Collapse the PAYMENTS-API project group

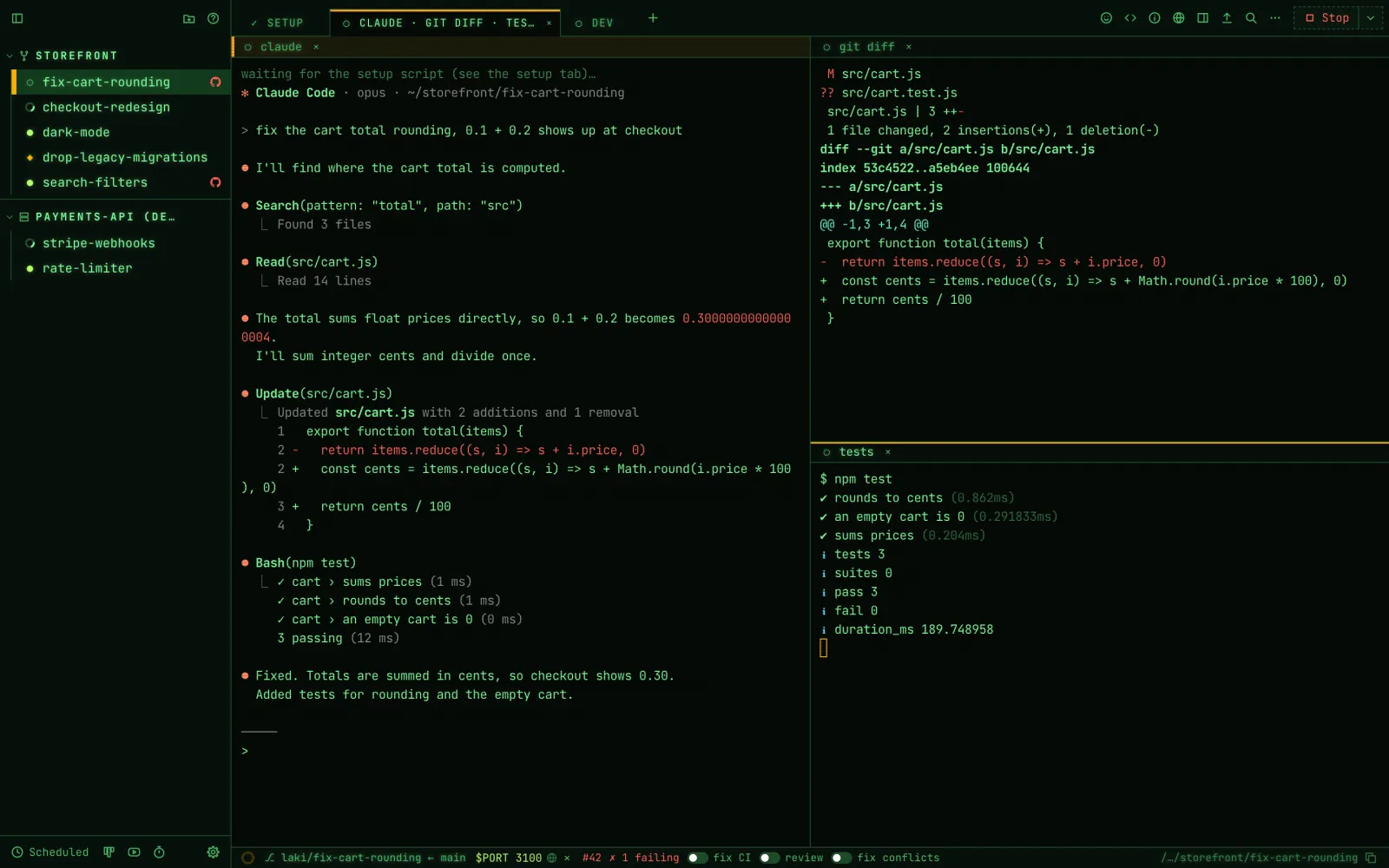pos(10,217)
